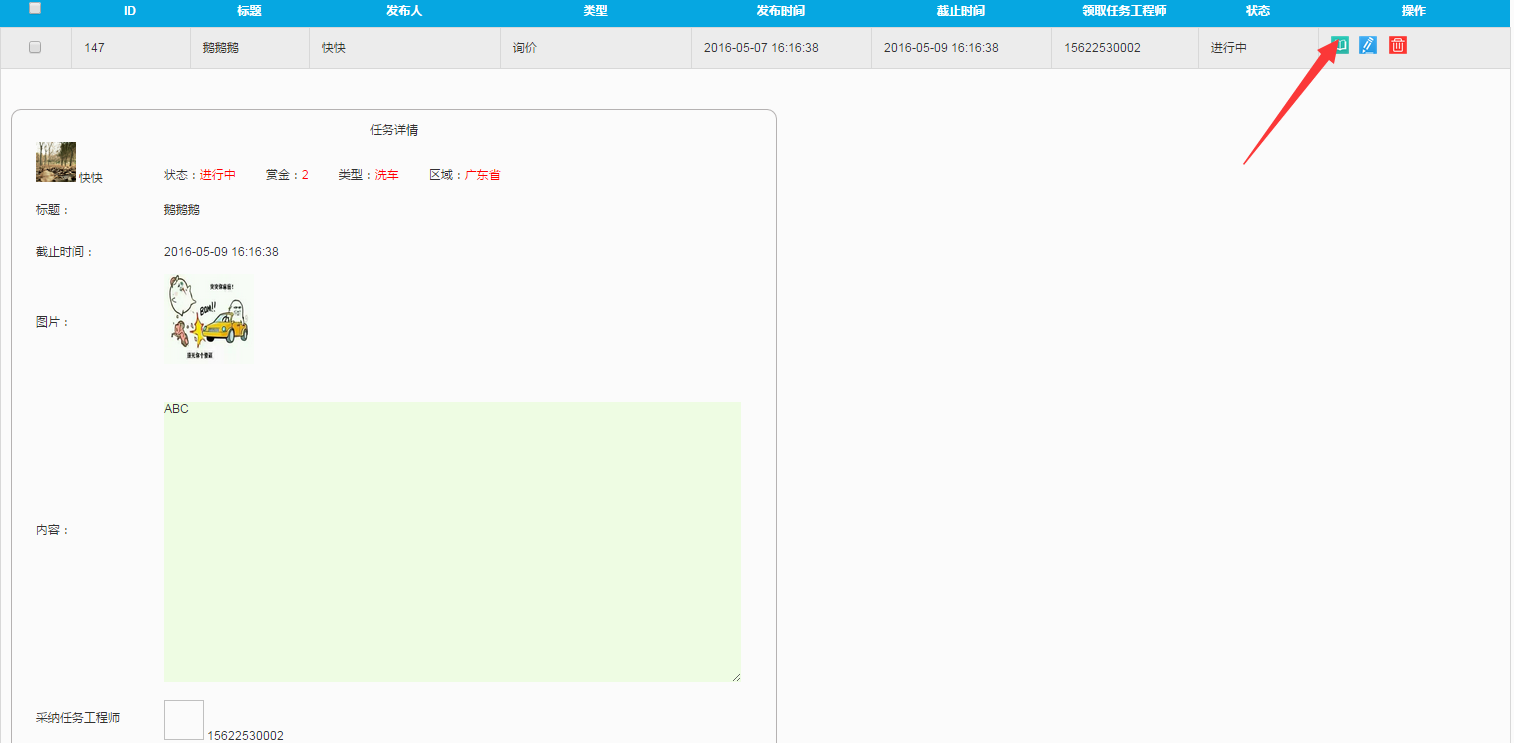Click the 发布时间 column header
The width and height of the screenshot is (1514, 743).
pyautogui.click(x=780, y=11)
